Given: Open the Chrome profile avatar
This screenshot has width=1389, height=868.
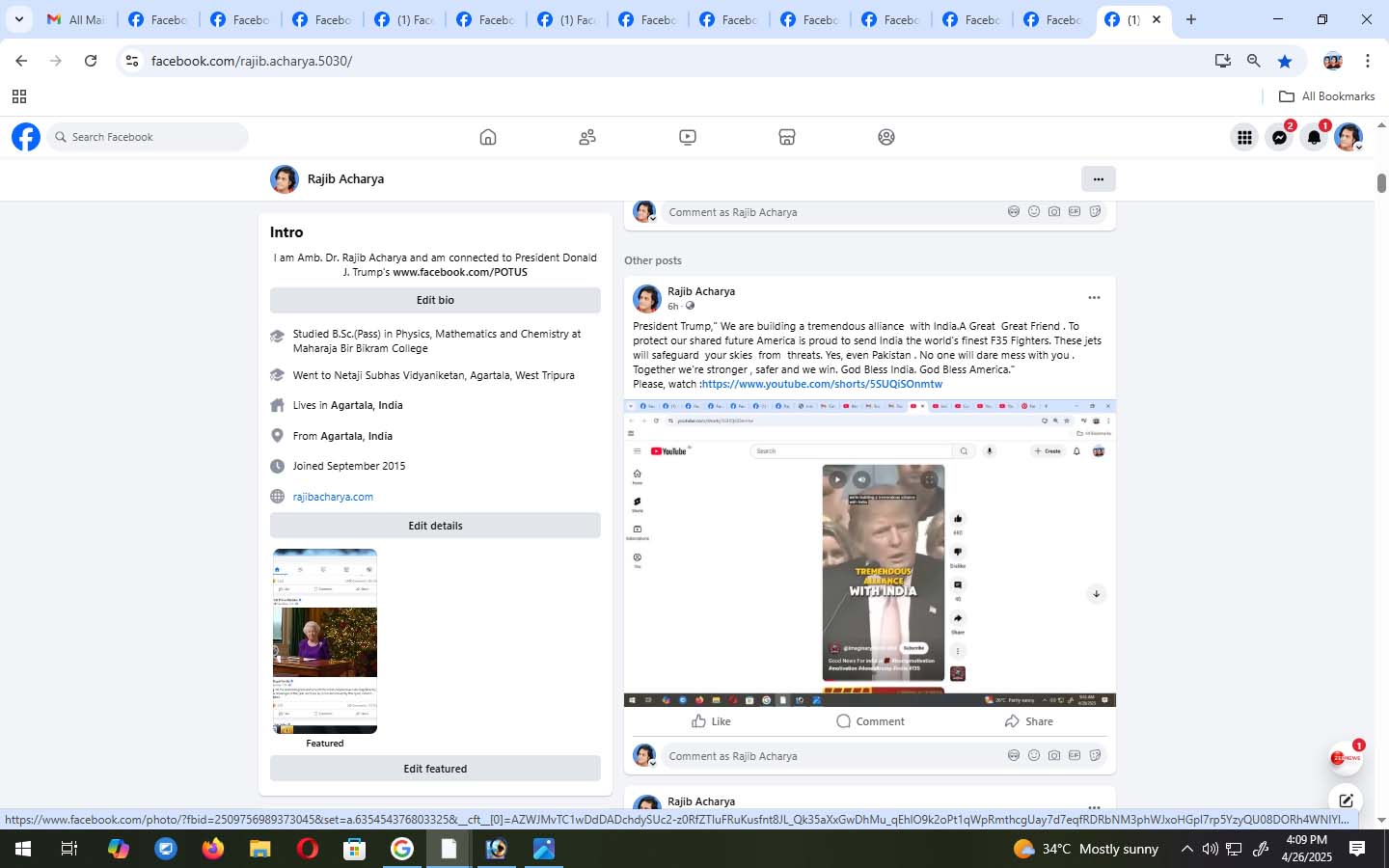Looking at the screenshot, I should click(x=1333, y=61).
